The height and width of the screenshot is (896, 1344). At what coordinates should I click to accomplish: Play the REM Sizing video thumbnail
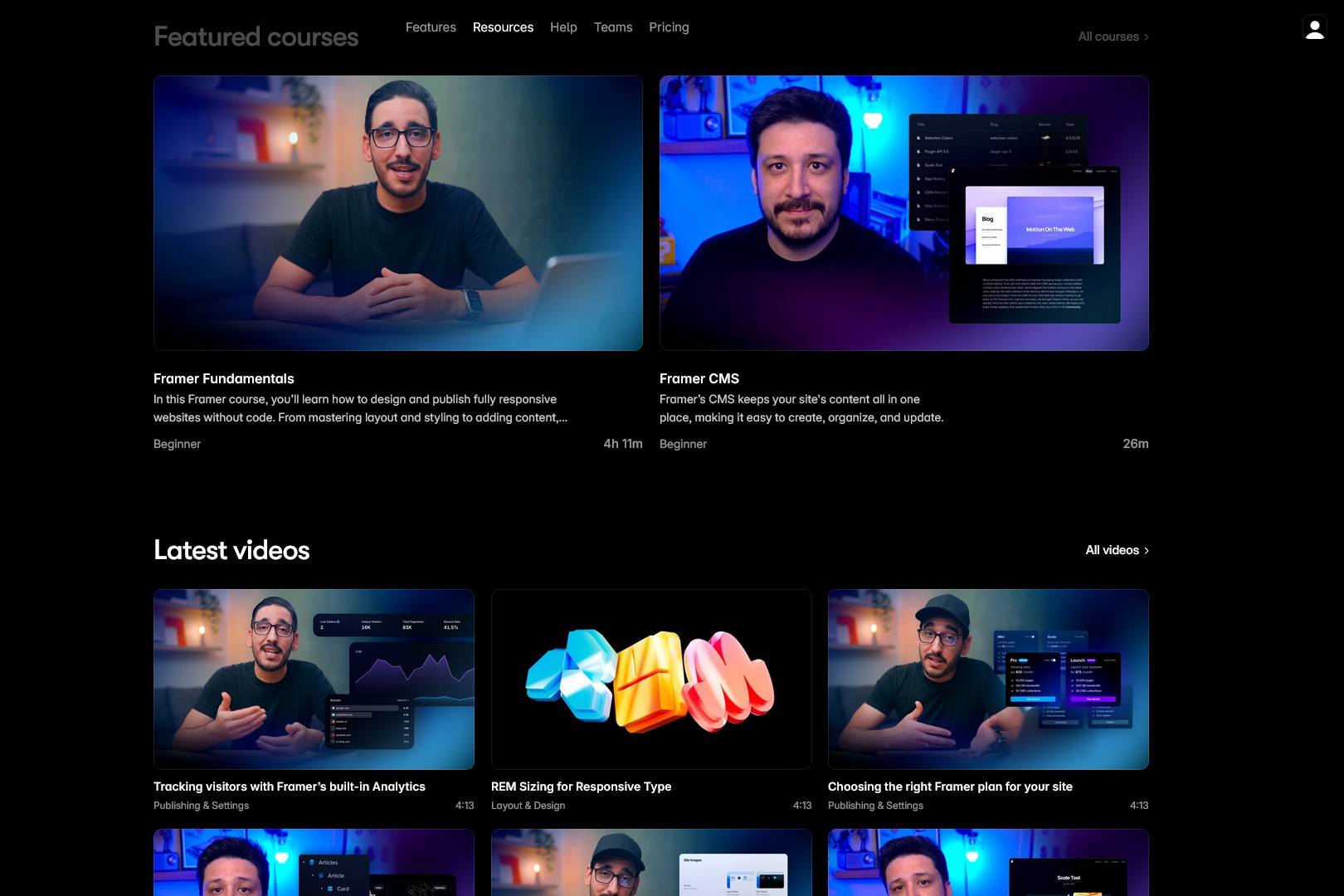(651, 679)
